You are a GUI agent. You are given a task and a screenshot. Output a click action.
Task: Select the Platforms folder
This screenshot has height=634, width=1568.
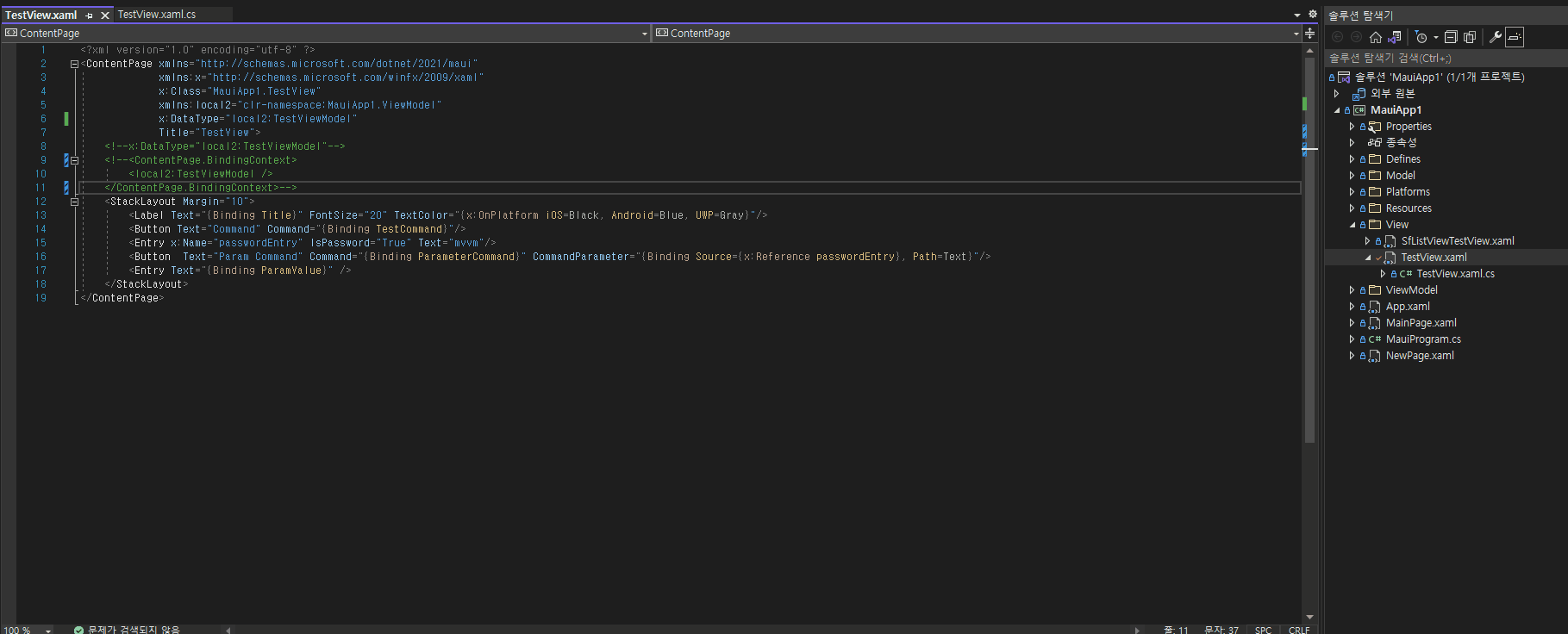[1408, 192]
